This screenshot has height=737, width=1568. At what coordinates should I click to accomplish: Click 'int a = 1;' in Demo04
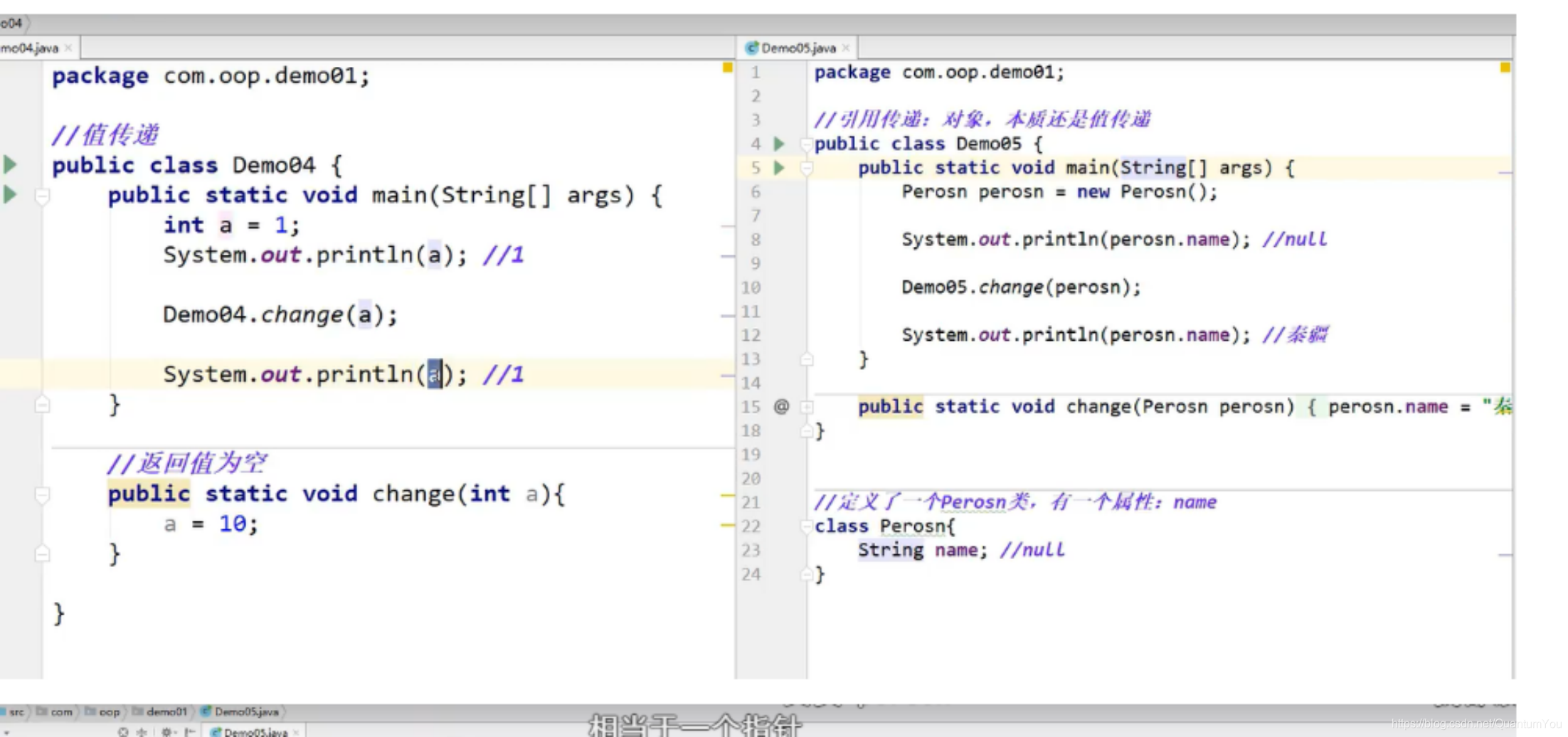pos(232,225)
